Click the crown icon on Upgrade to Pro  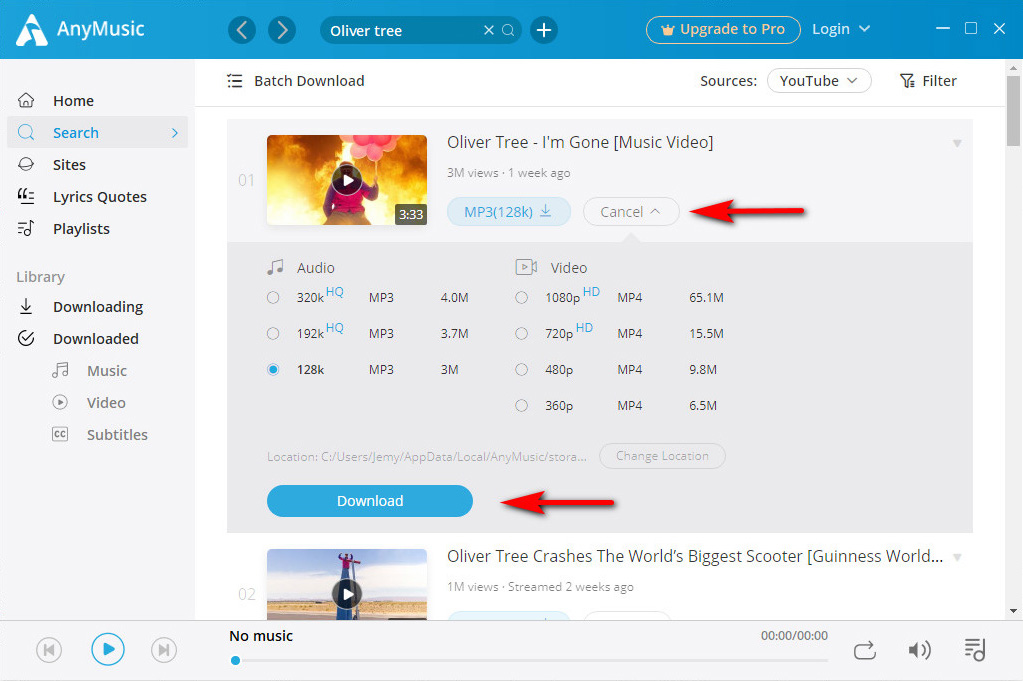pos(667,30)
